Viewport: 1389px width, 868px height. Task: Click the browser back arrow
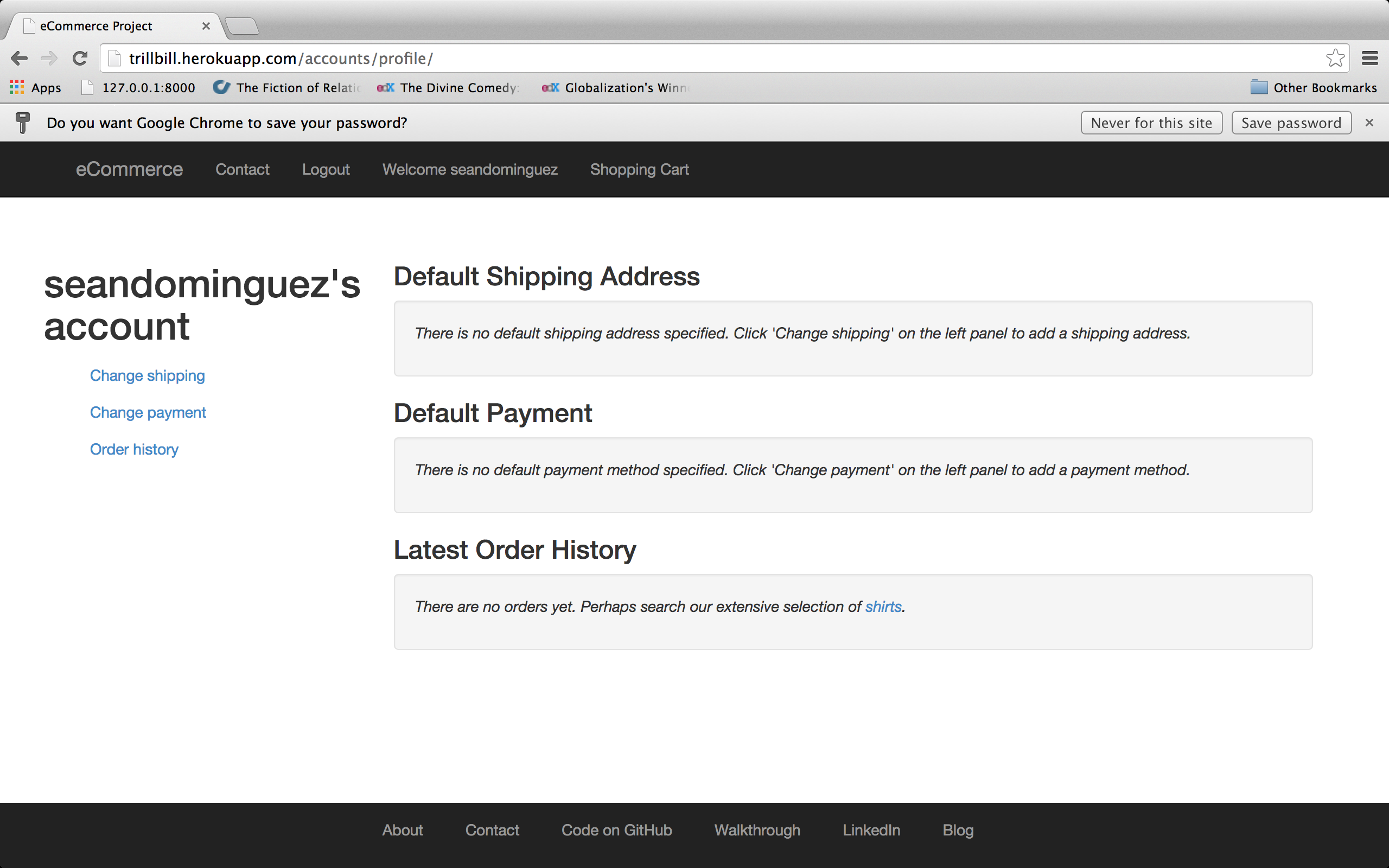point(19,58)
